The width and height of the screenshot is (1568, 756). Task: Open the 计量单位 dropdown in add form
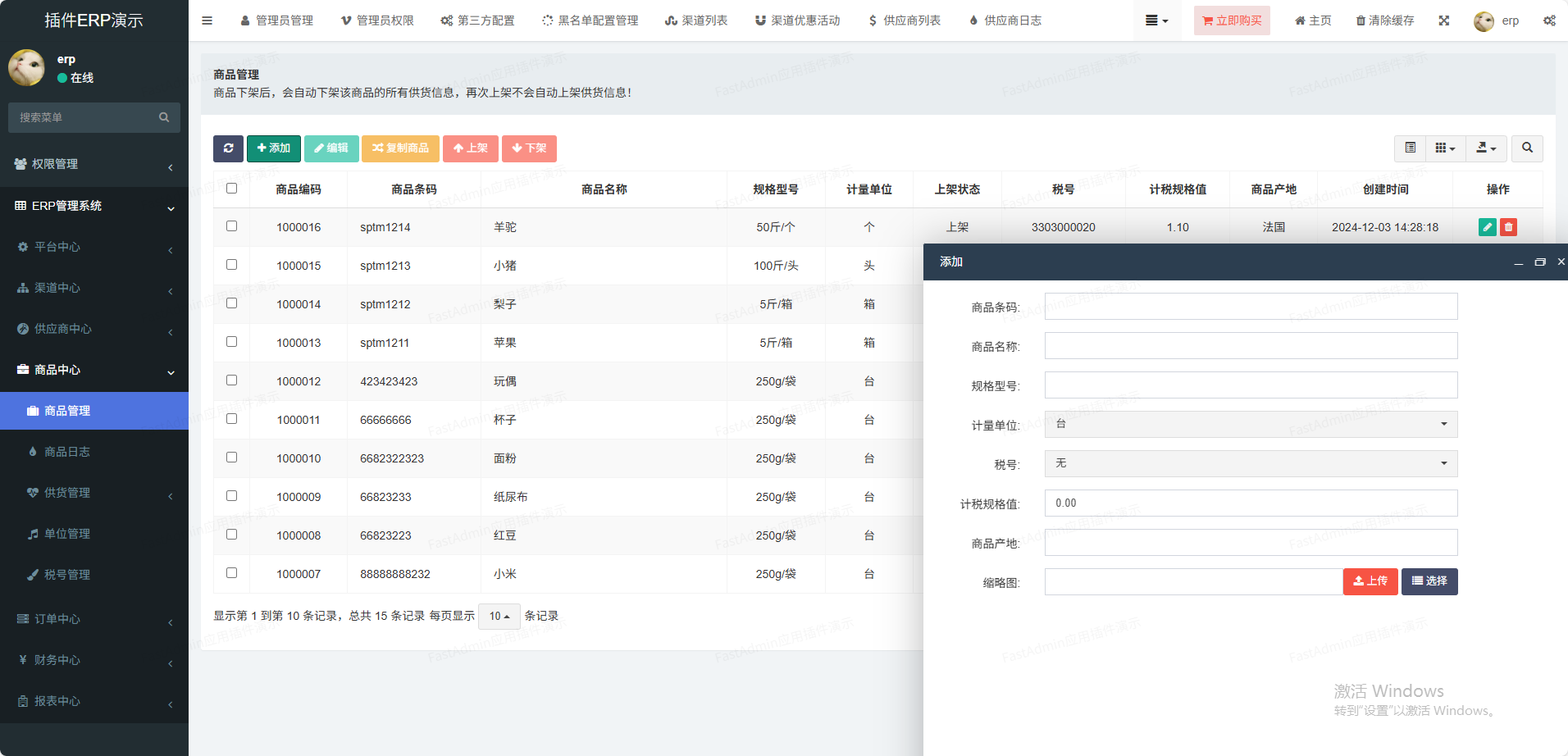1251,424
